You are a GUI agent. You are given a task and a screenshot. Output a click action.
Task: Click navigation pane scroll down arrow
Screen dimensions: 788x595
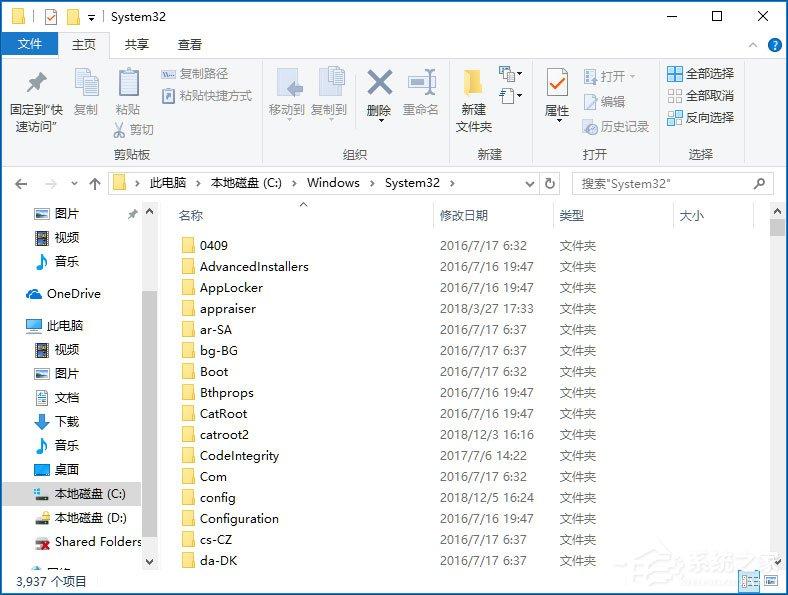pyautogui.click(x=149, y=561)
